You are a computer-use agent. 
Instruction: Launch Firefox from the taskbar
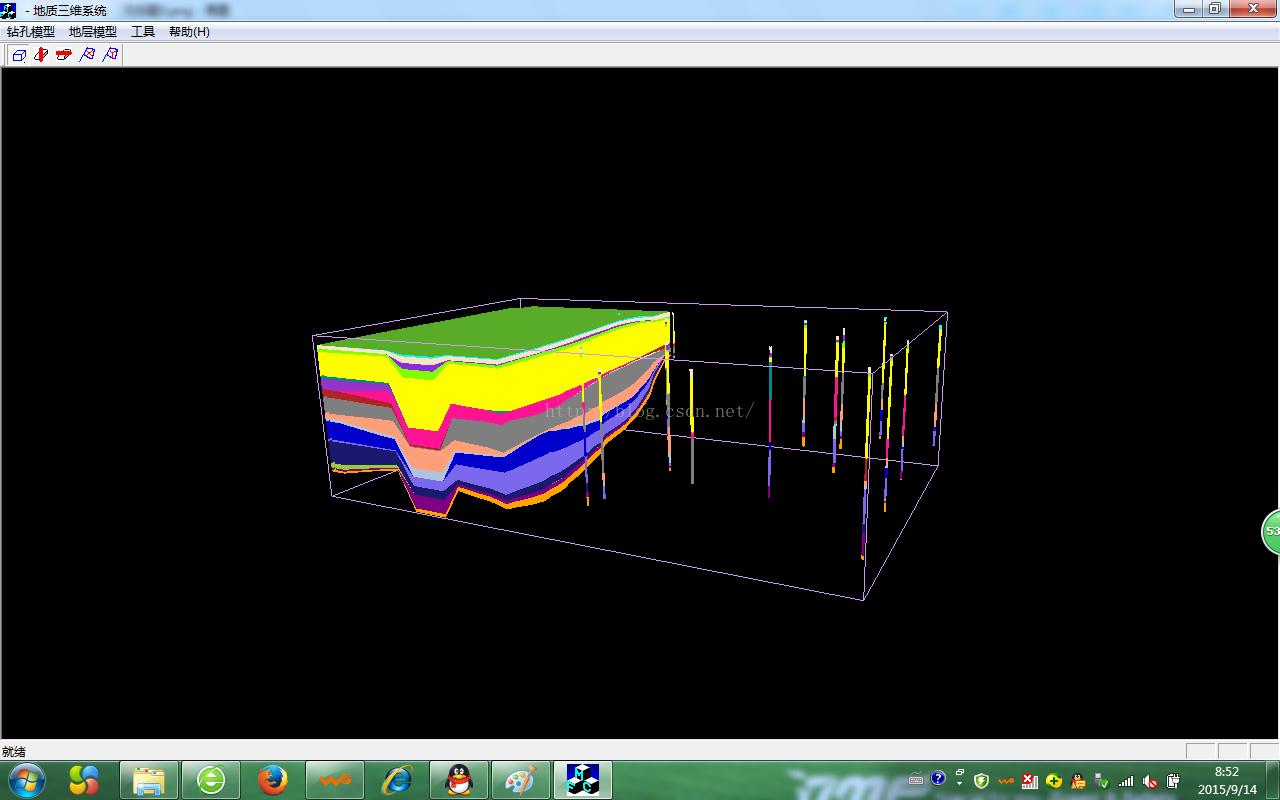(x=273, y=780)
